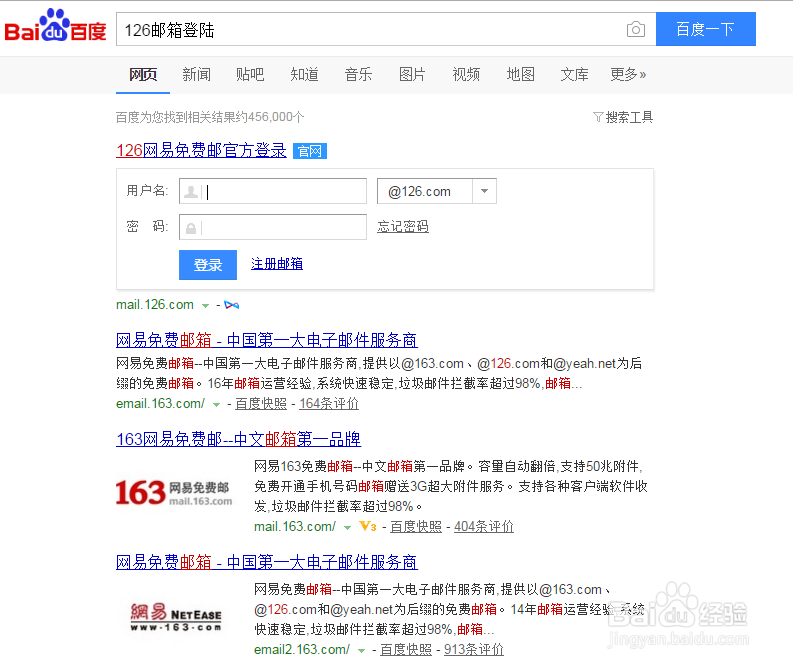Open the NetEase www.163.com logo thumbnail

pyautogui.click(x=176, y=617)
